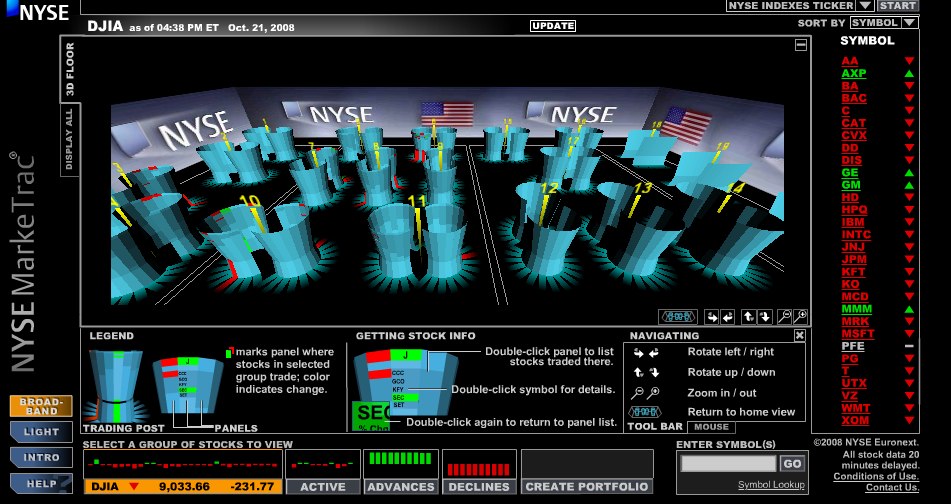
Task: Click the rotate left arrow in 3D toolbar
Action: [x=727, y=317]
